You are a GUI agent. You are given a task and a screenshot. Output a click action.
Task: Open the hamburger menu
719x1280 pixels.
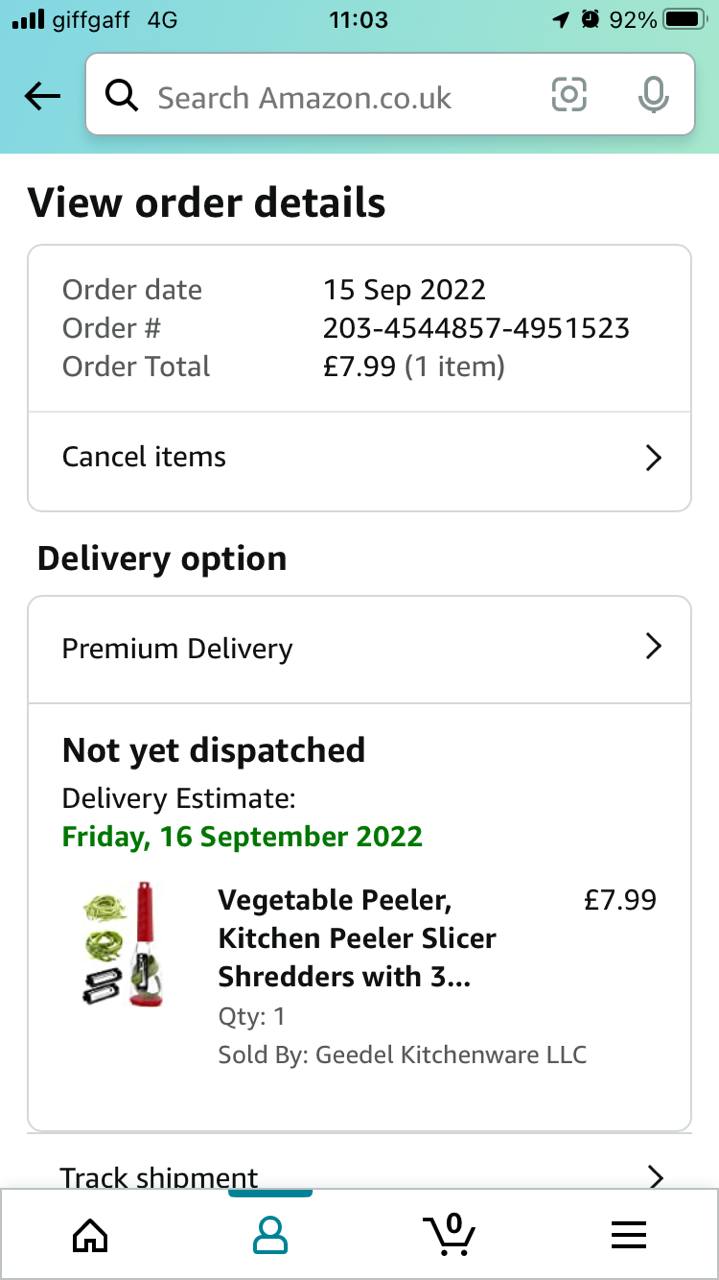[628, 1236]
